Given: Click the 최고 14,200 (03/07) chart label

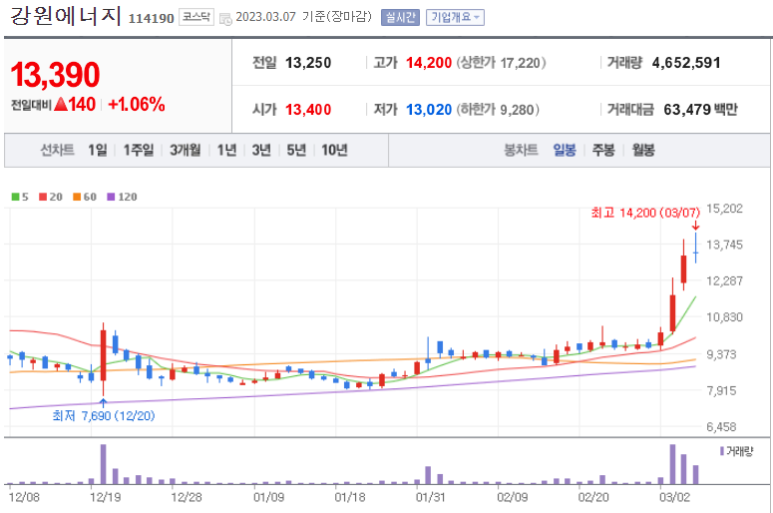Looking at the screenshot, I should coord(645,213).
